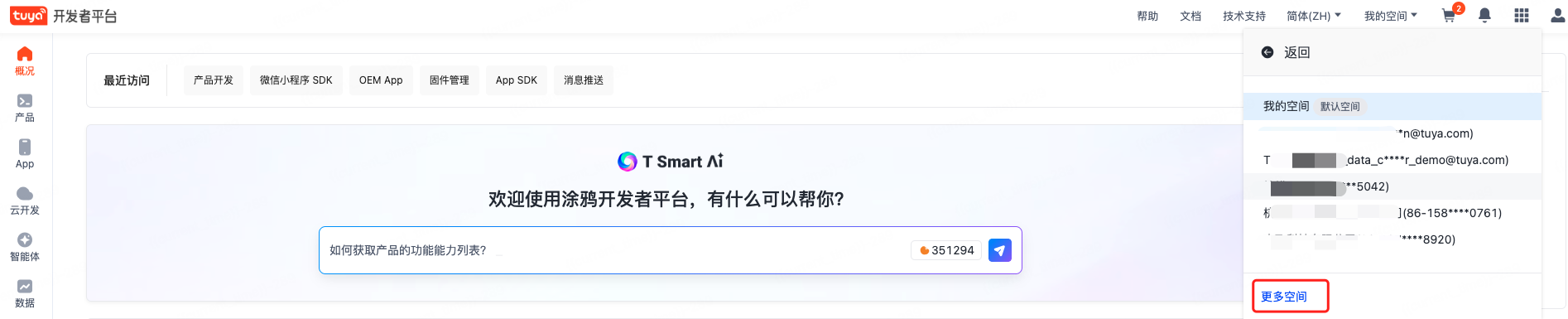This screenshot has height=319, width=1568.
Task: Open the 帮助 help menu item
Action: [1147, 16]
